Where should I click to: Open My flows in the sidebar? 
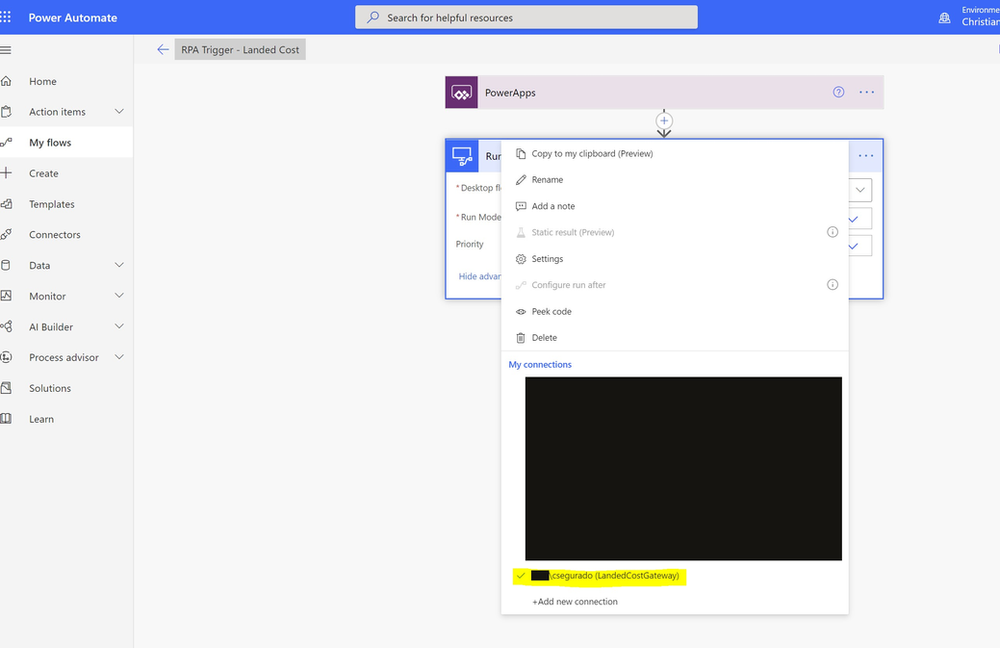pyautogui.click(x=66, y=142)
